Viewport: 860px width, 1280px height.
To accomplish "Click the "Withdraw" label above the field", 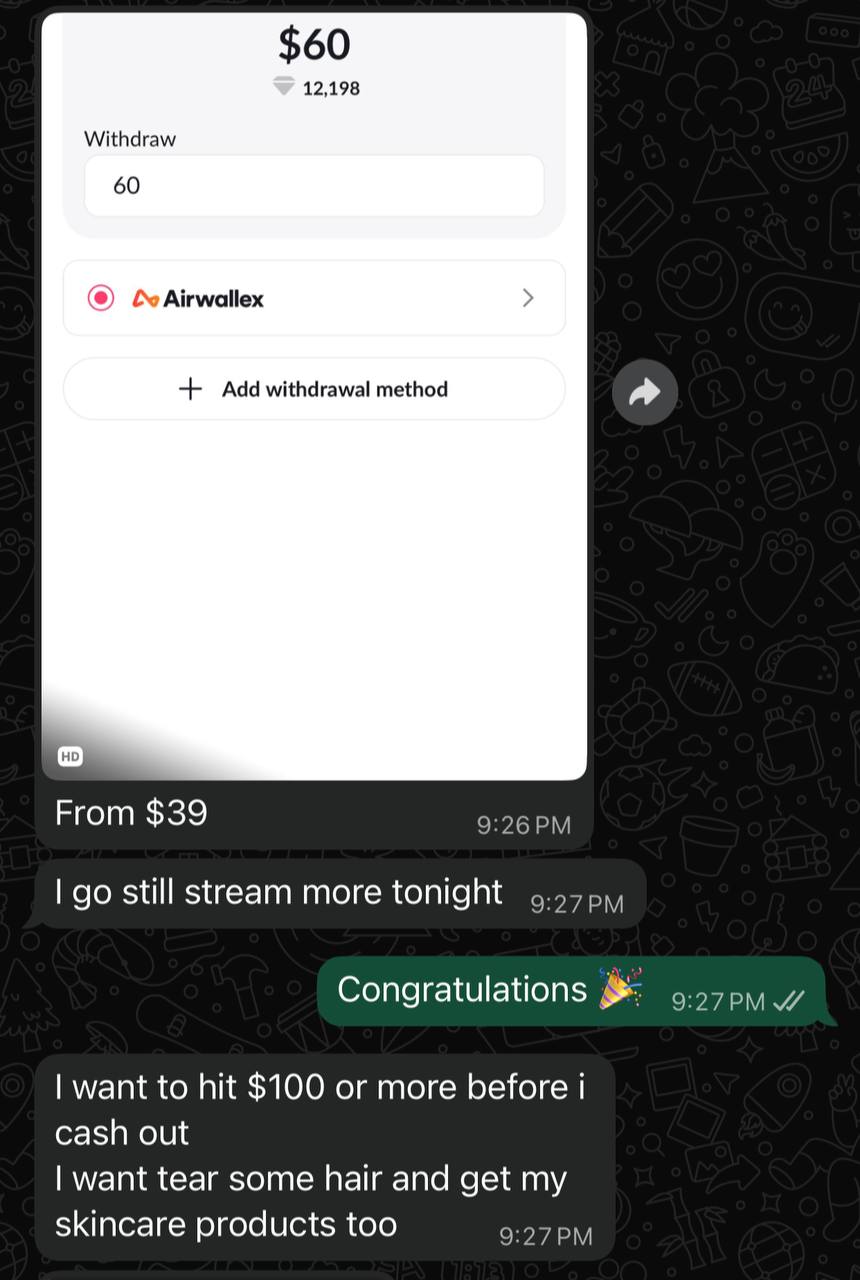I will [130, 139].
